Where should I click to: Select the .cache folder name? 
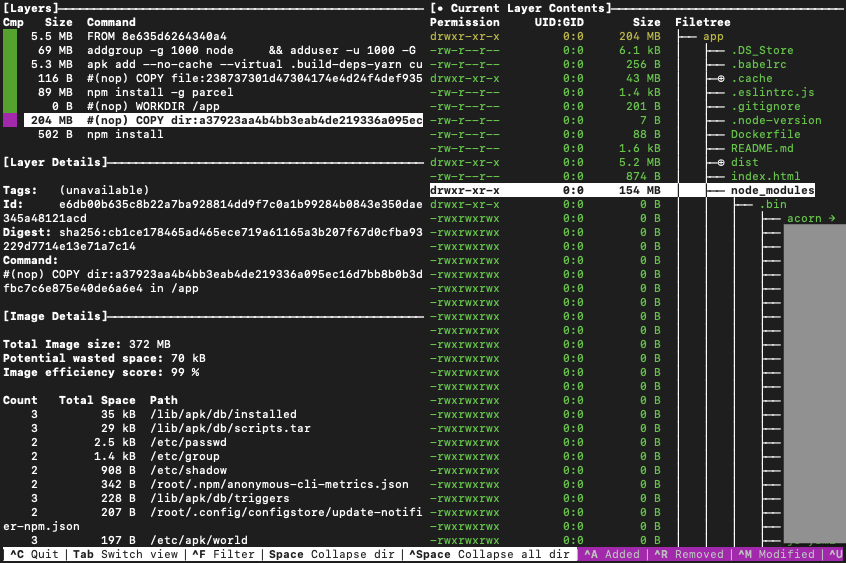[752, 79]
